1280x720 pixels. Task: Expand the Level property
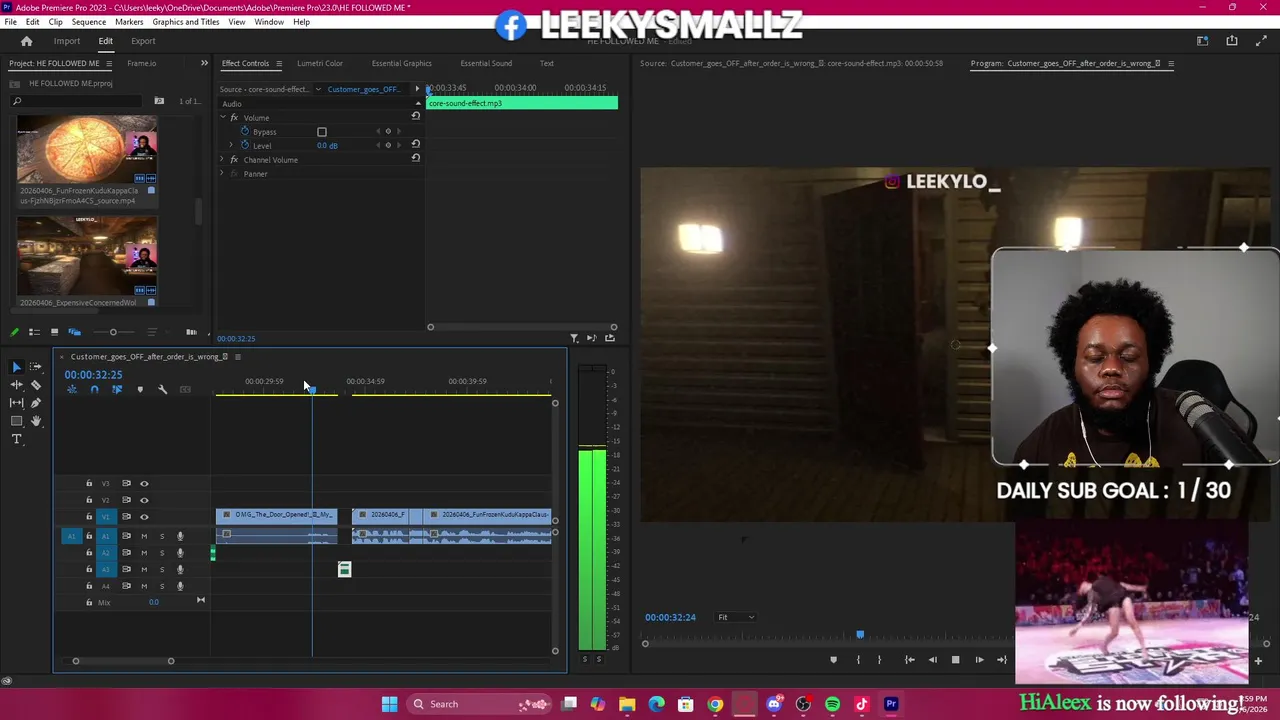231,145
